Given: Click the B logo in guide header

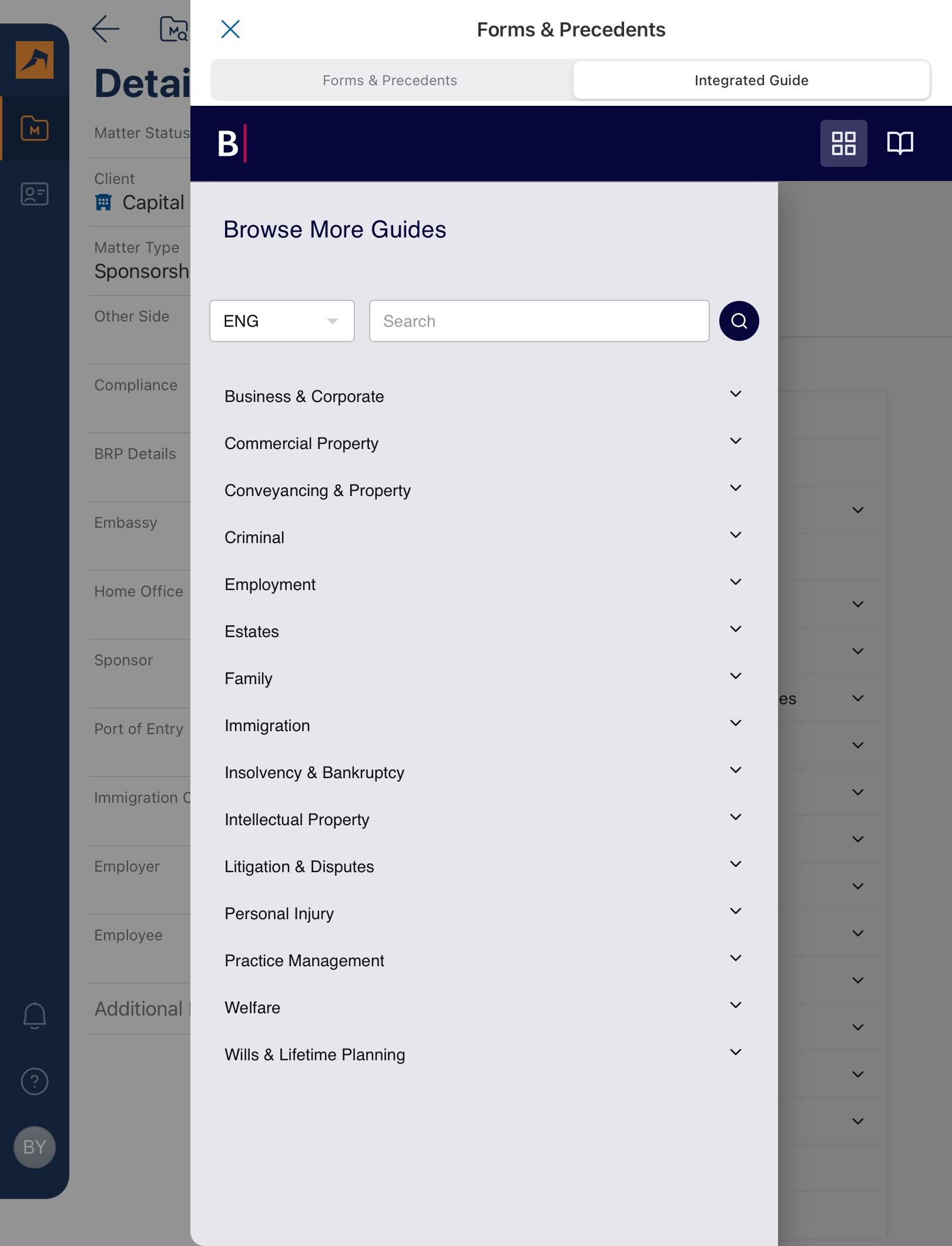Looking at the screenshot, I should [231, 143].
